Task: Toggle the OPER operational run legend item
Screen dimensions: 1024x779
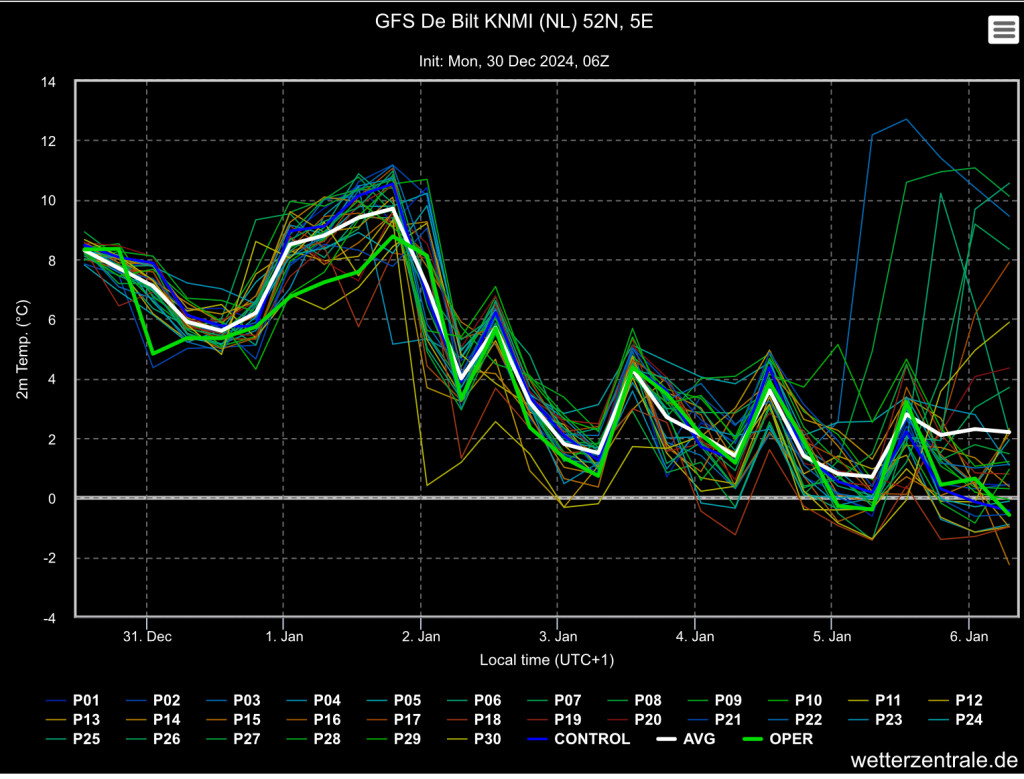Action: pos(778,739)
